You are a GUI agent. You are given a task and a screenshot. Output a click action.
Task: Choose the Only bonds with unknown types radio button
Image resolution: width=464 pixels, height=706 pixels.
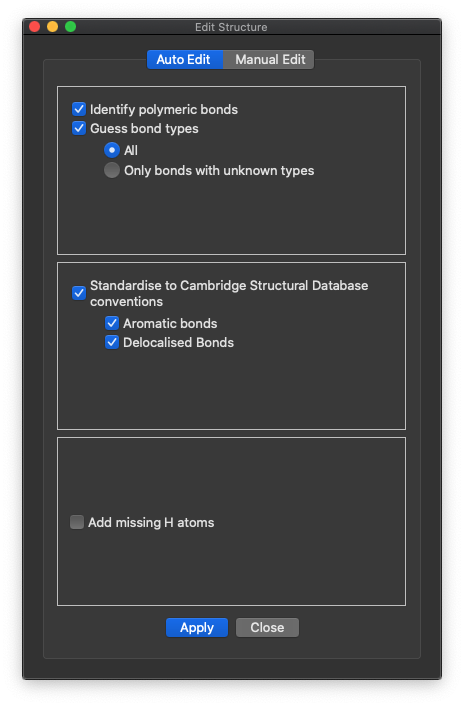[x=112, y=170]
